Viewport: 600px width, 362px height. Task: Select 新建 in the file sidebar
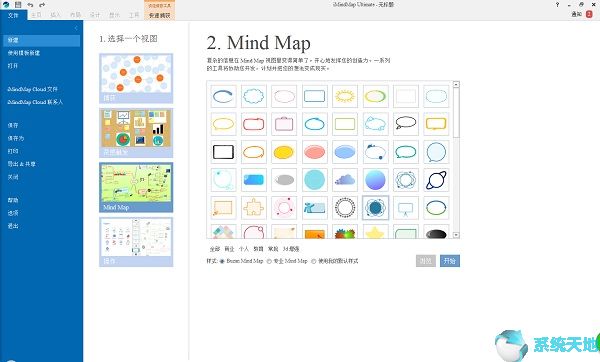[41, 40]
